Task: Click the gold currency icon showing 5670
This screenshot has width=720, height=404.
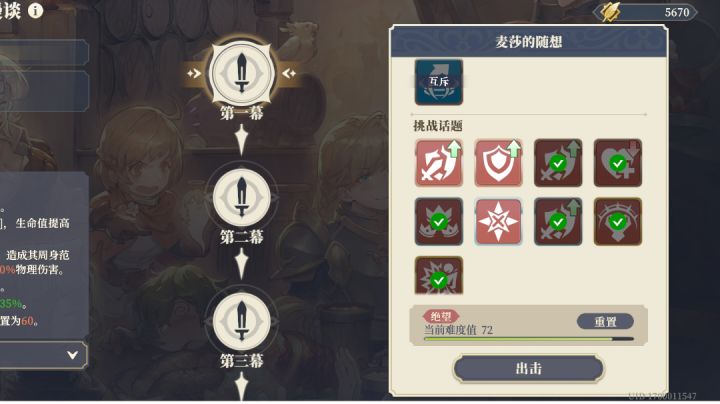Action: (611, 12)
